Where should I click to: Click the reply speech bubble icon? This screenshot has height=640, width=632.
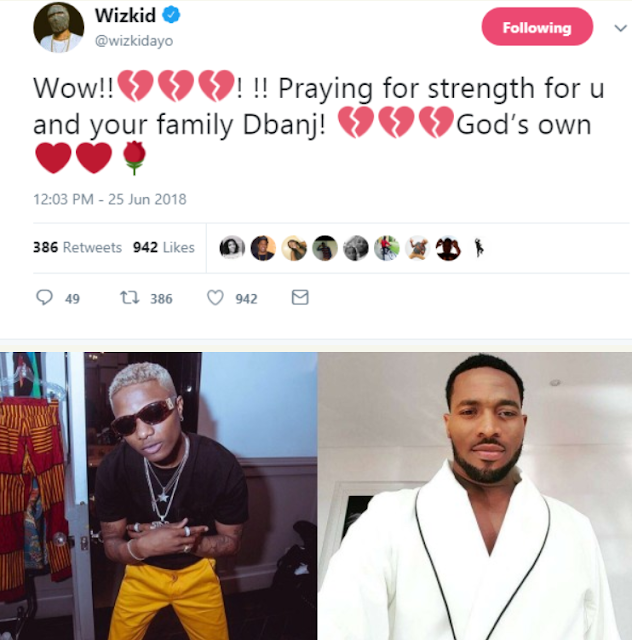click(x=44, y=298)
